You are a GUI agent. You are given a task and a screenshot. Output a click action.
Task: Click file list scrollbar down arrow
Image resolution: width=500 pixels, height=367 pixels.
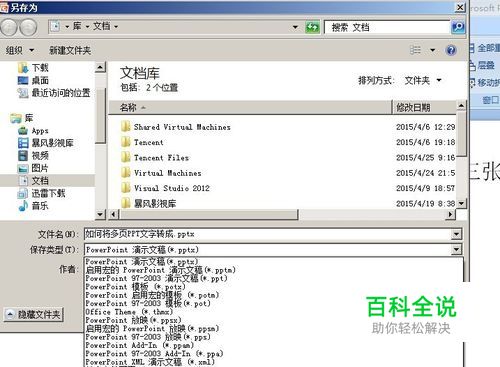[x=461, y=203]
